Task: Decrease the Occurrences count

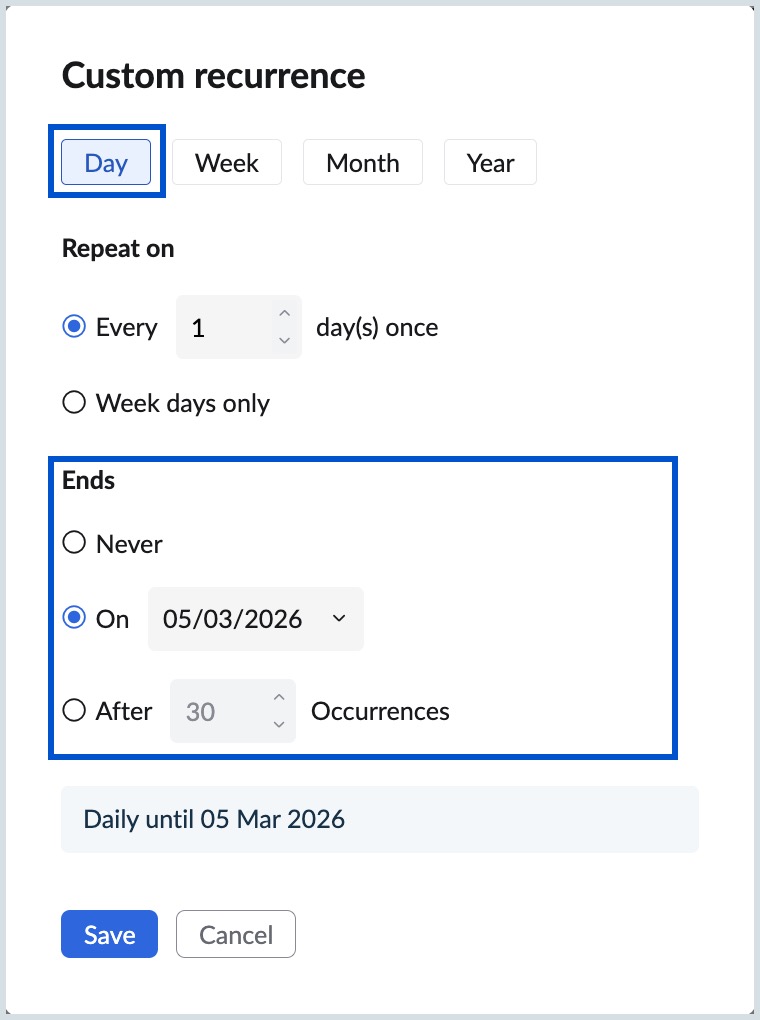Action: coord(279,724)
